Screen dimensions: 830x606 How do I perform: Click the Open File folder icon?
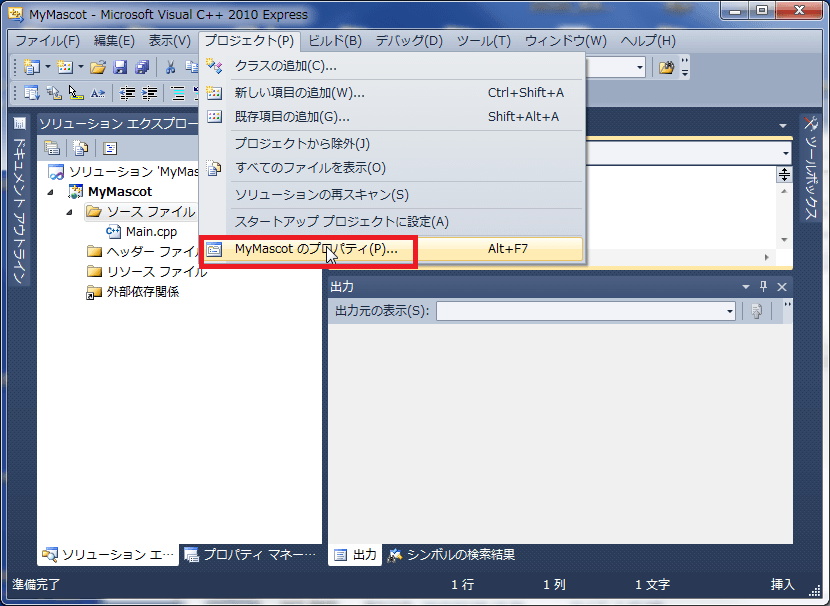pos(98,67)
